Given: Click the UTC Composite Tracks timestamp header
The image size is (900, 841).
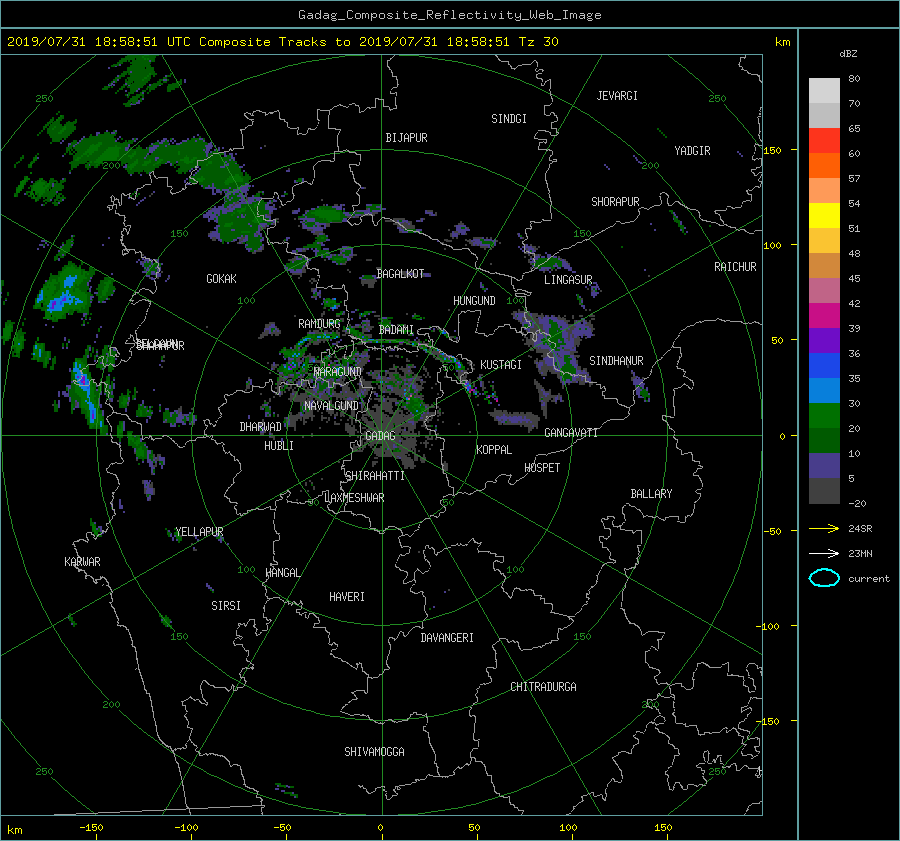Looking at the screenshot, I should 282,42.
